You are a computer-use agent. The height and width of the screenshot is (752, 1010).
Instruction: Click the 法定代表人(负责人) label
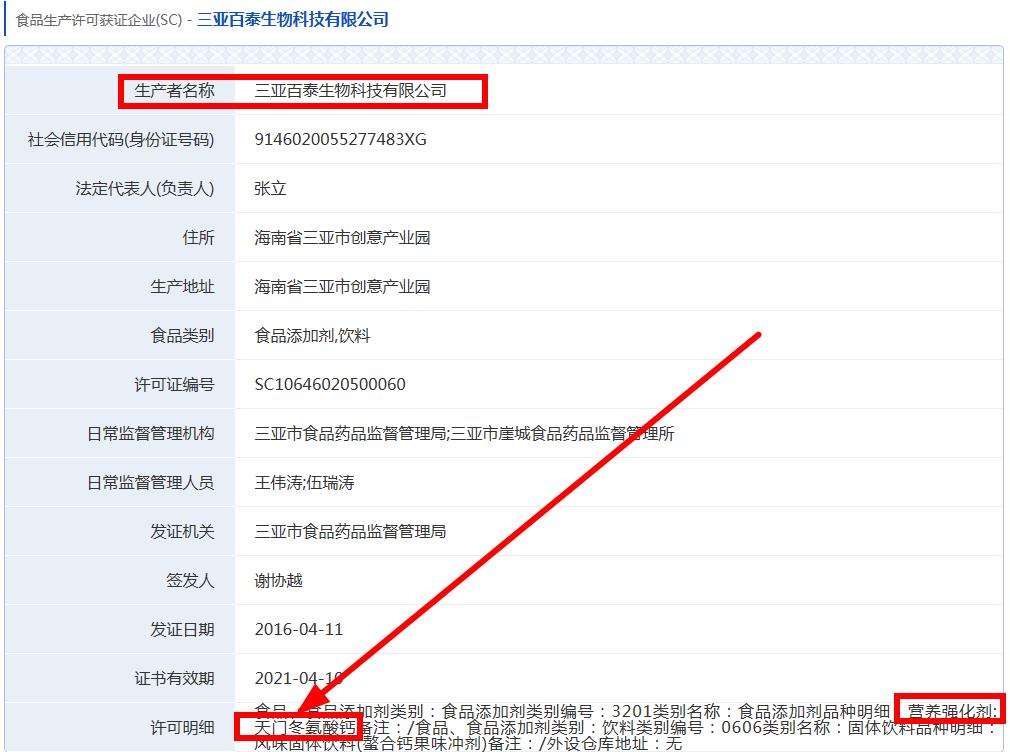coord(145,189)
